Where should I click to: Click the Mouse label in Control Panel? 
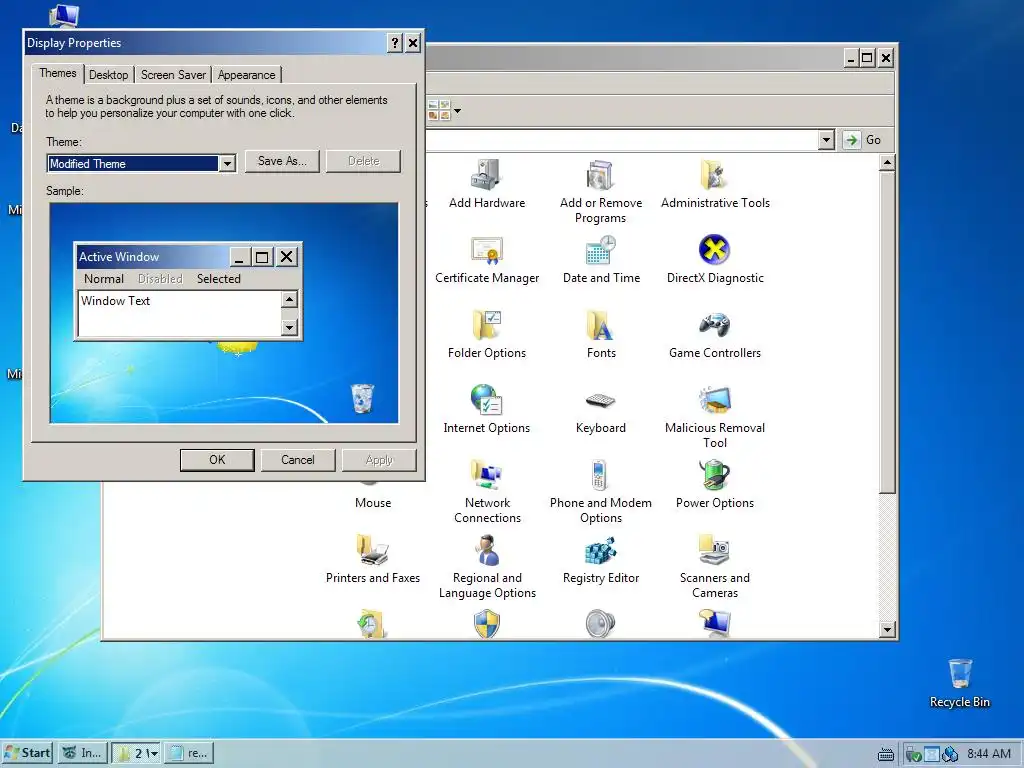[x=373, y=503]
